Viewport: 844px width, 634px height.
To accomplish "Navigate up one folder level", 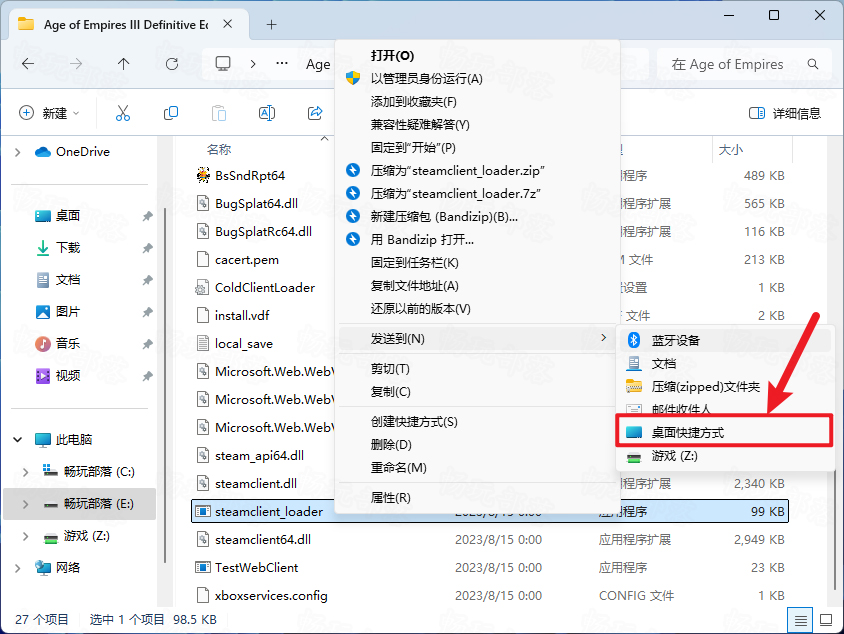I will pos(123,64).
